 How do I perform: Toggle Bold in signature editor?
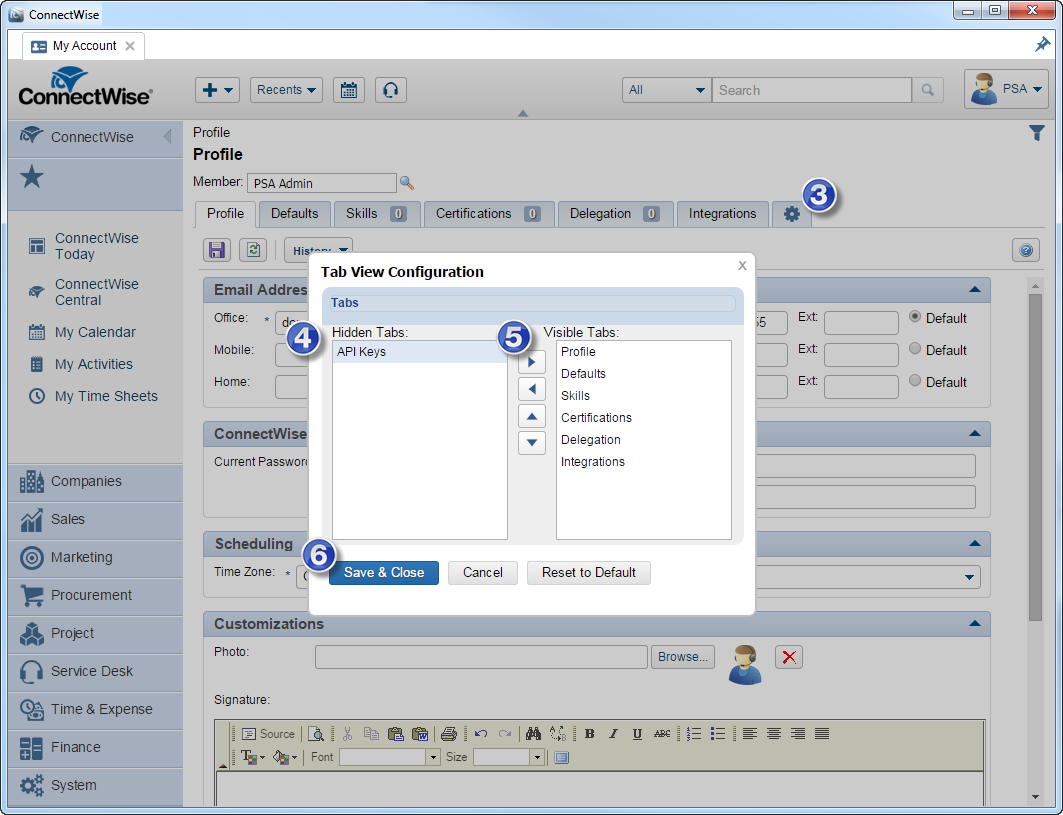(x=590, y=734)
